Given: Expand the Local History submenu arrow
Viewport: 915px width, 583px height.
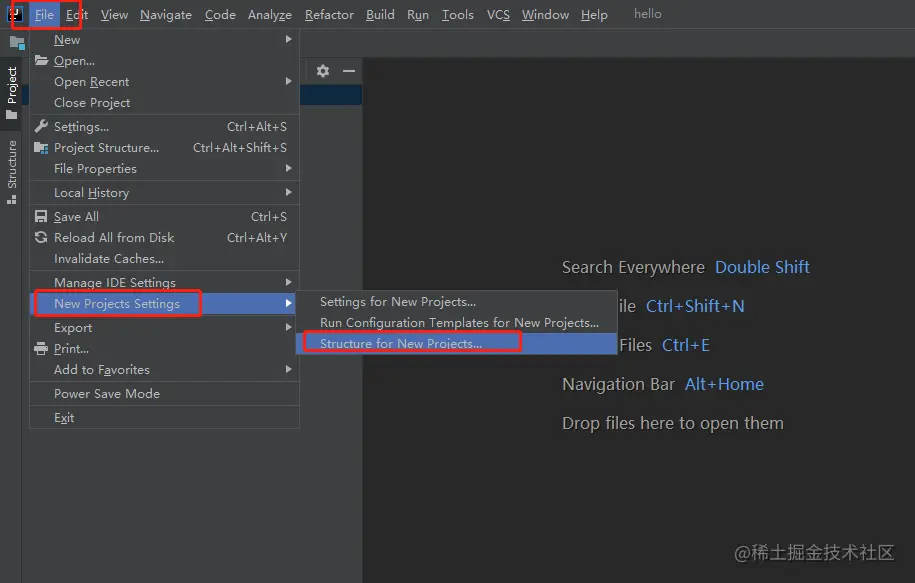Looking at the screenshot, I should pos(288,192).
